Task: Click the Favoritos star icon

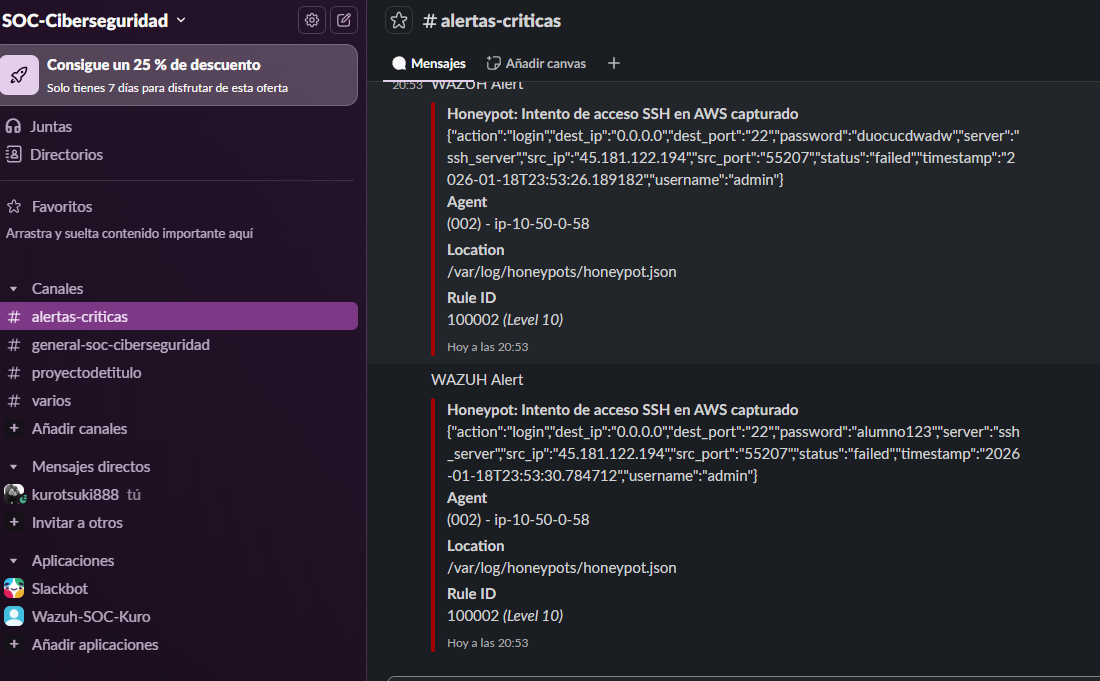Action: (x=14, y=206)
